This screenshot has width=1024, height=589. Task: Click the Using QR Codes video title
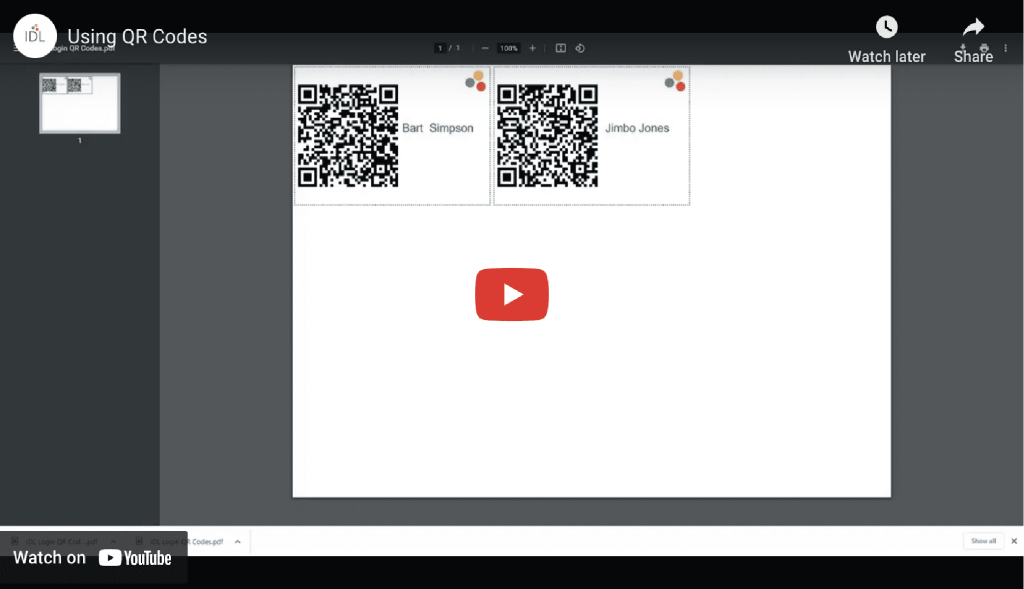click(137, 36)
